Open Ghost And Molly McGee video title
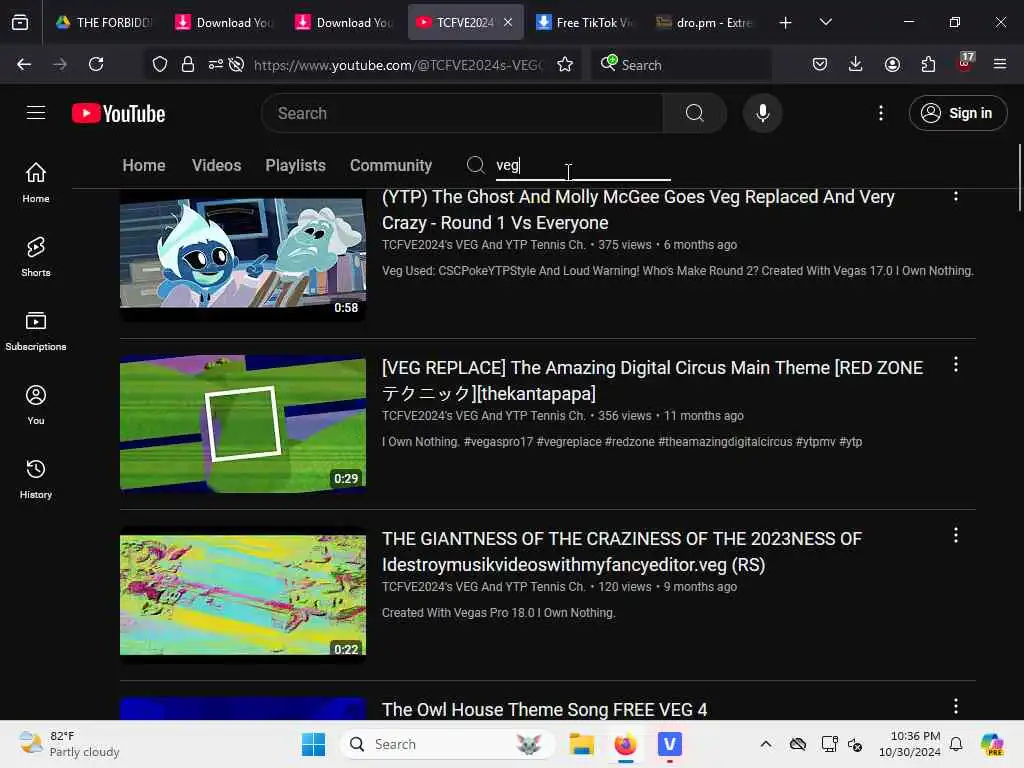The width and height of the screenshot is (1024, 768). pyautogui.click(x=638, y=210)
